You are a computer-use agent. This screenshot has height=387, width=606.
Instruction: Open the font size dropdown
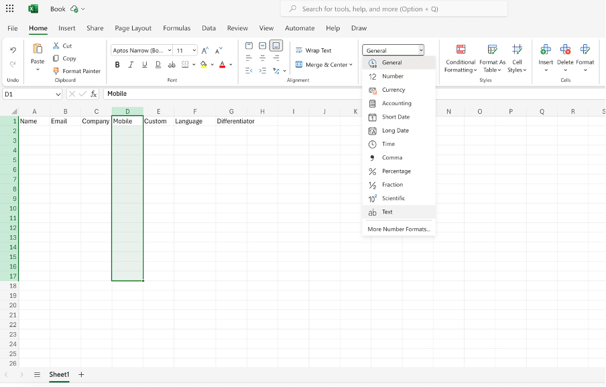click(x=194, y=50)
